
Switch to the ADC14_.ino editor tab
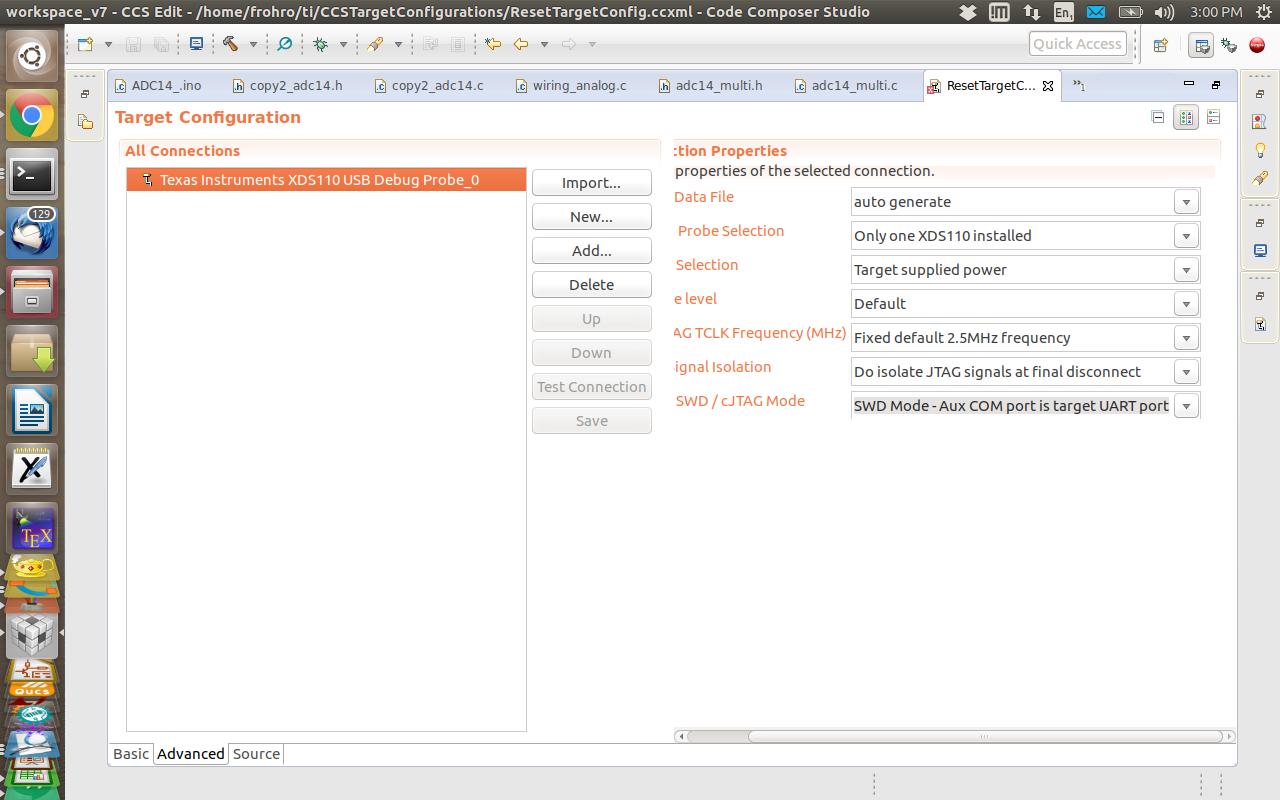tap(158, 85)
